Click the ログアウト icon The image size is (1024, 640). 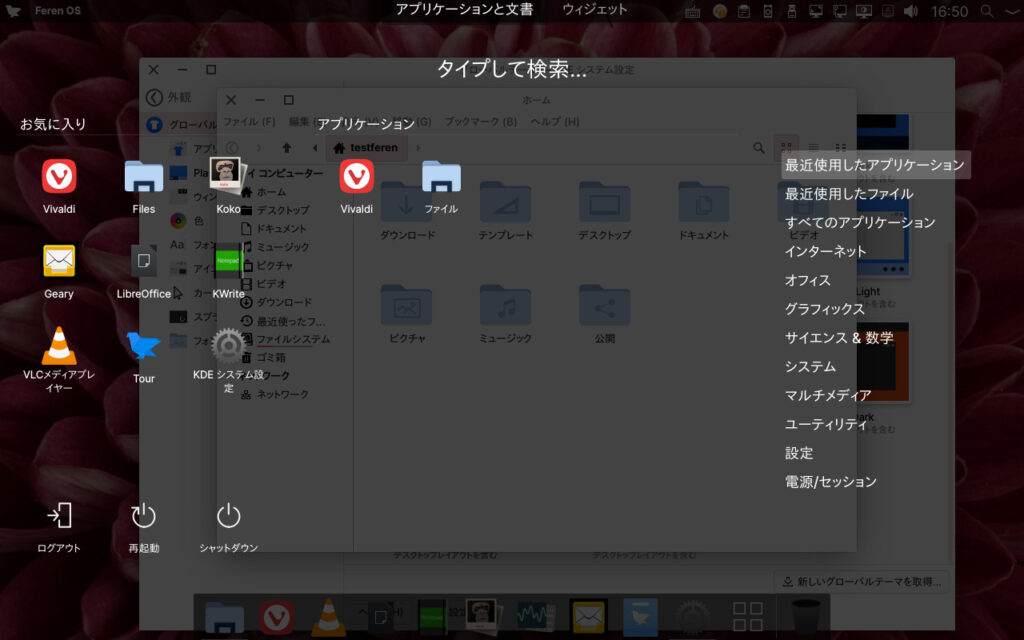pyautogui.click(x=59, y=515)
